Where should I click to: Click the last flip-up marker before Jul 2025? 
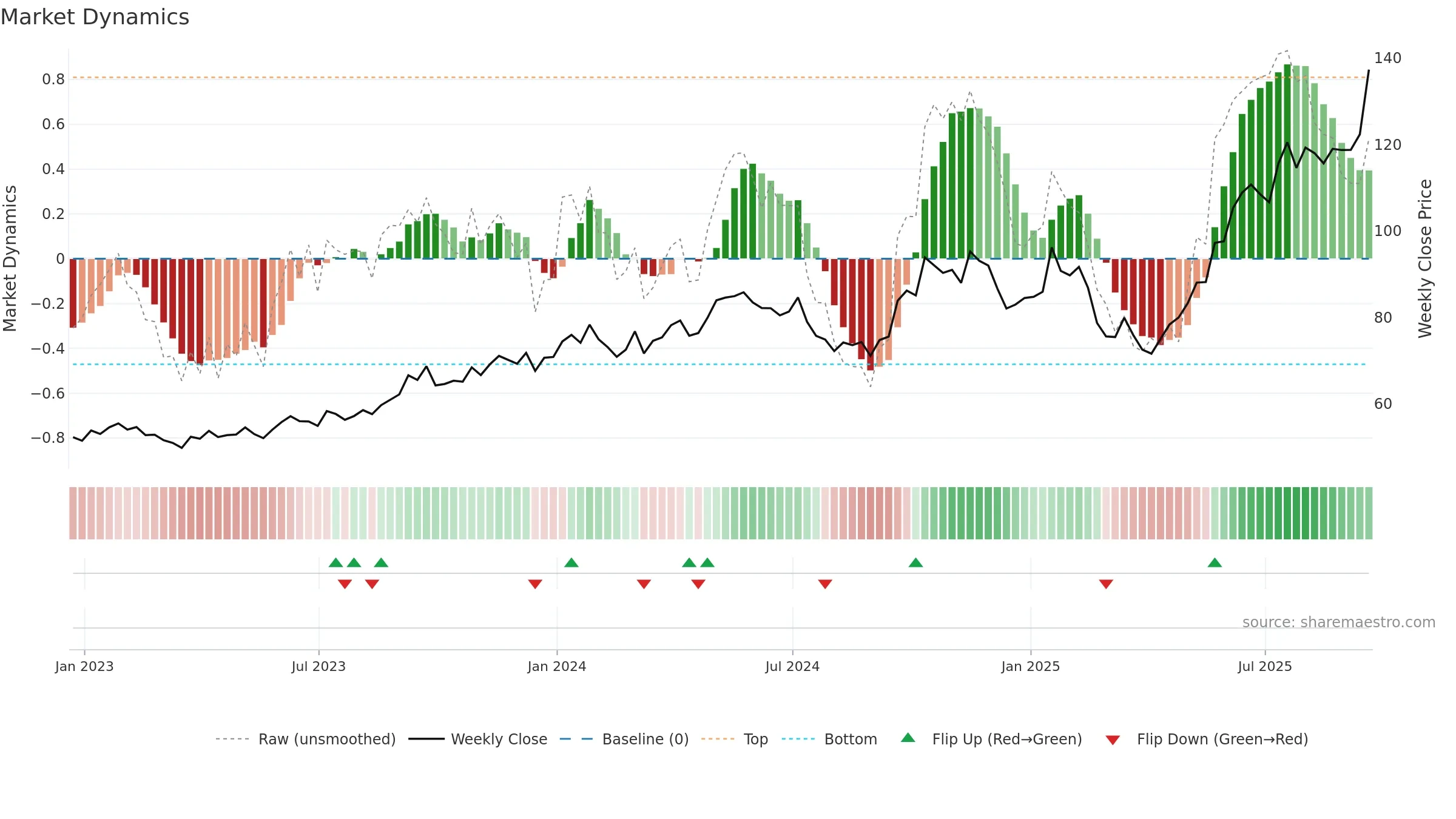click(1215, 562)
